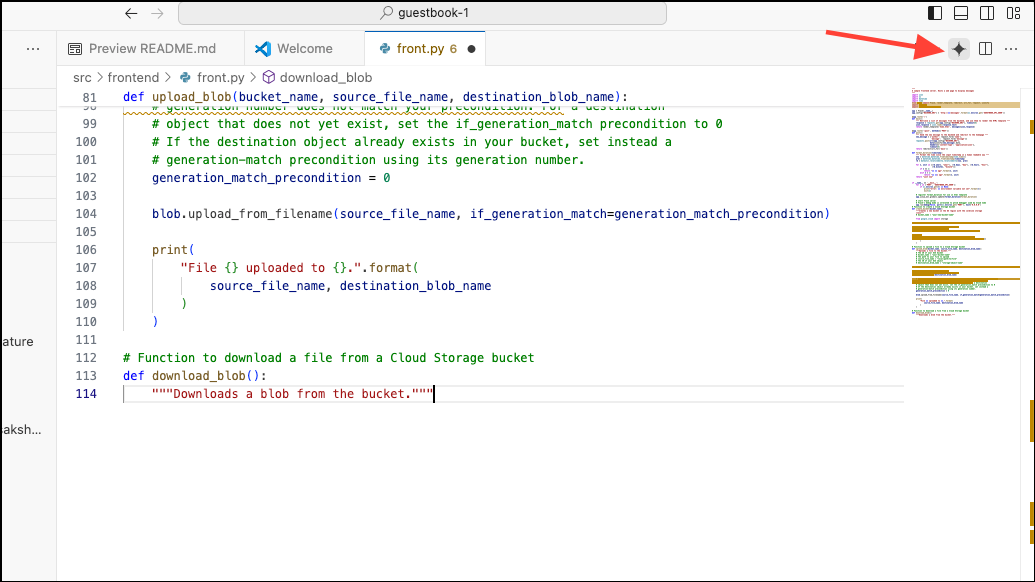The height and width of the screenshot is (582, 1035).
Task: Click the Gemini Code Assist sparkle icon
Action: point(958,48)
